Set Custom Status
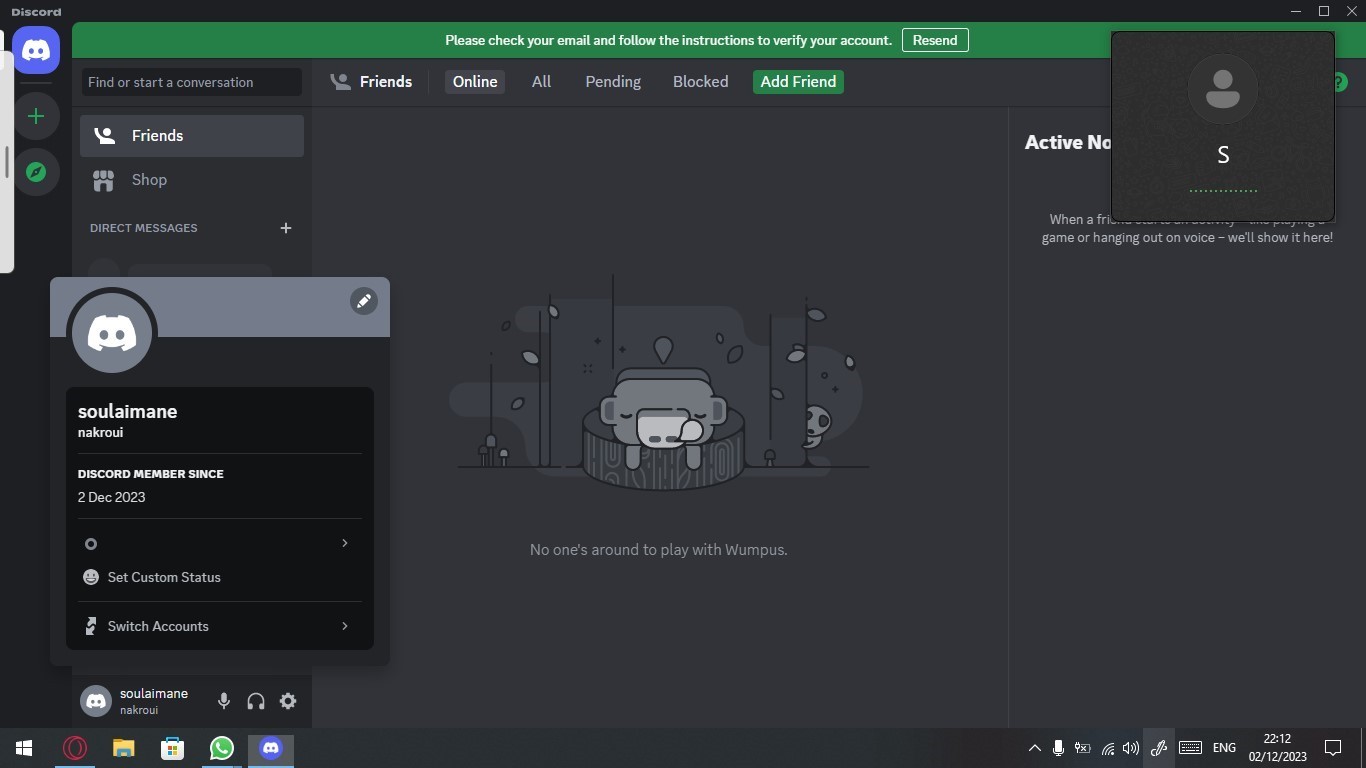1366x768 pixels. coord(220,577)
